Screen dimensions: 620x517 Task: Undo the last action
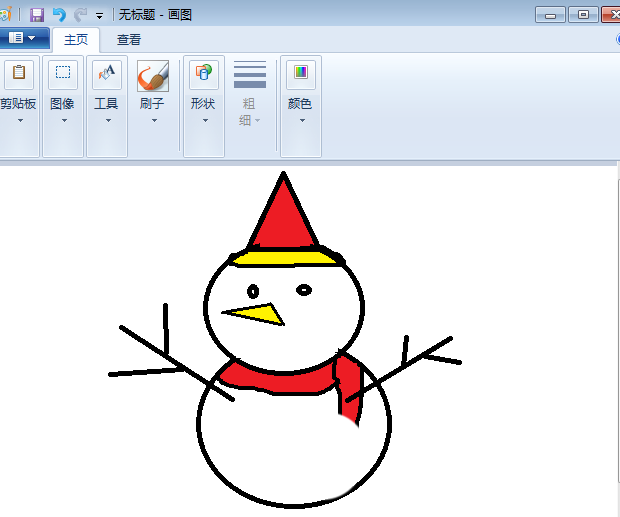click(x=59, y=15)
